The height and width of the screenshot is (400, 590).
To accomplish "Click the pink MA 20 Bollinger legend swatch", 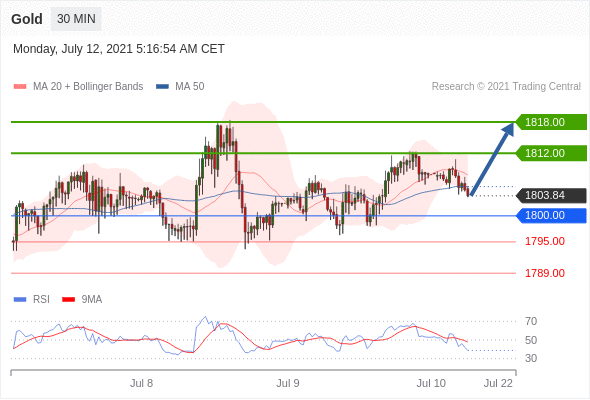I will 20,87.
